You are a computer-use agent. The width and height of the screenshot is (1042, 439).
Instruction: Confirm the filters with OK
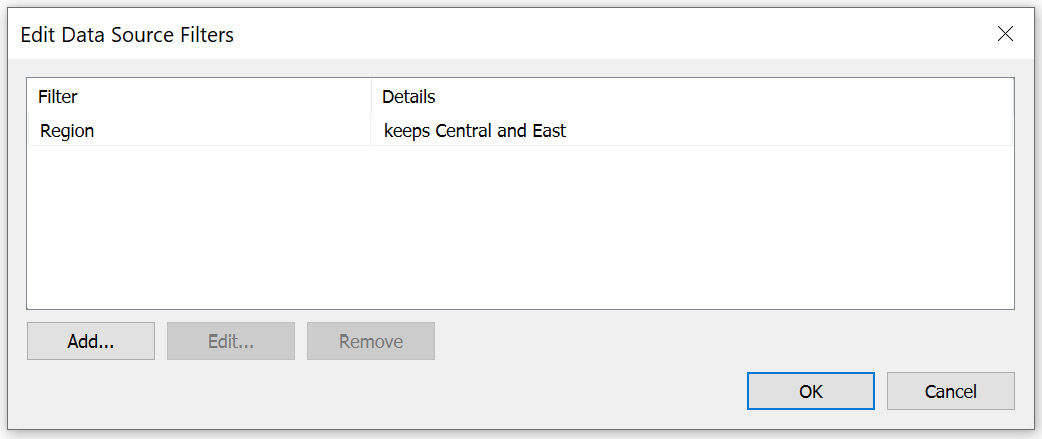(811, 391)
